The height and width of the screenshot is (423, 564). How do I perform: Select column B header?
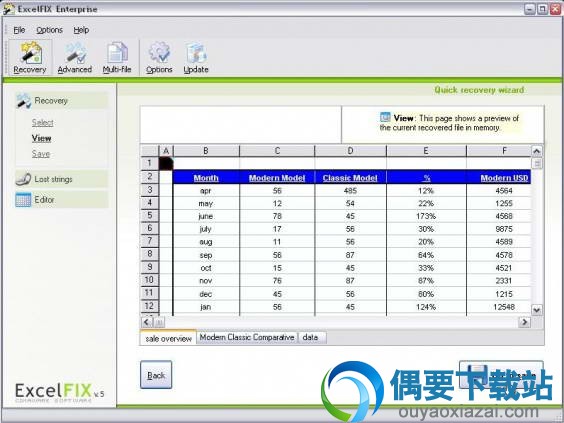pyautogui.click(x=206, y=151)
